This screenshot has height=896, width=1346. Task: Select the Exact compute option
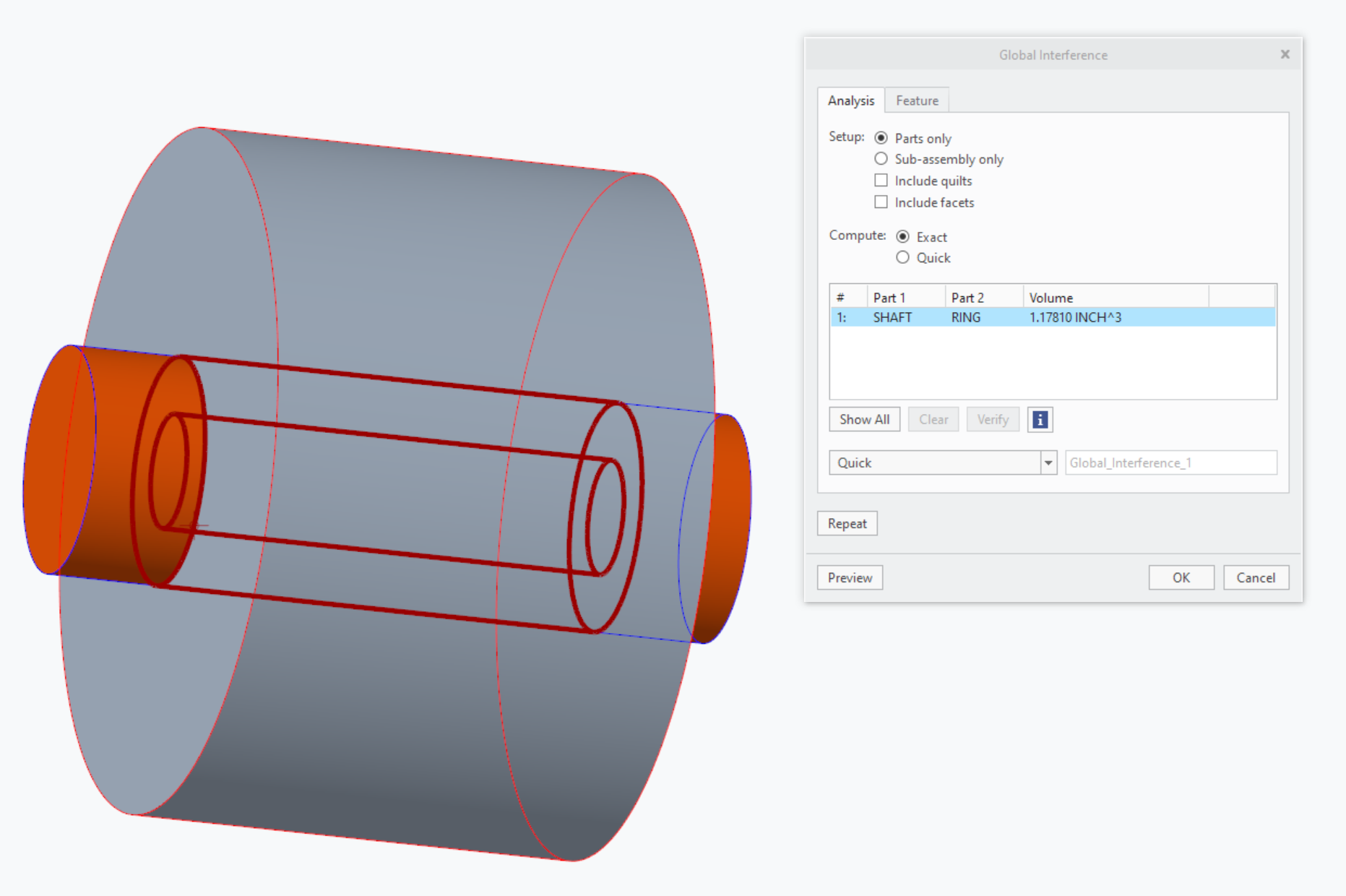click(x=902, y=236)
